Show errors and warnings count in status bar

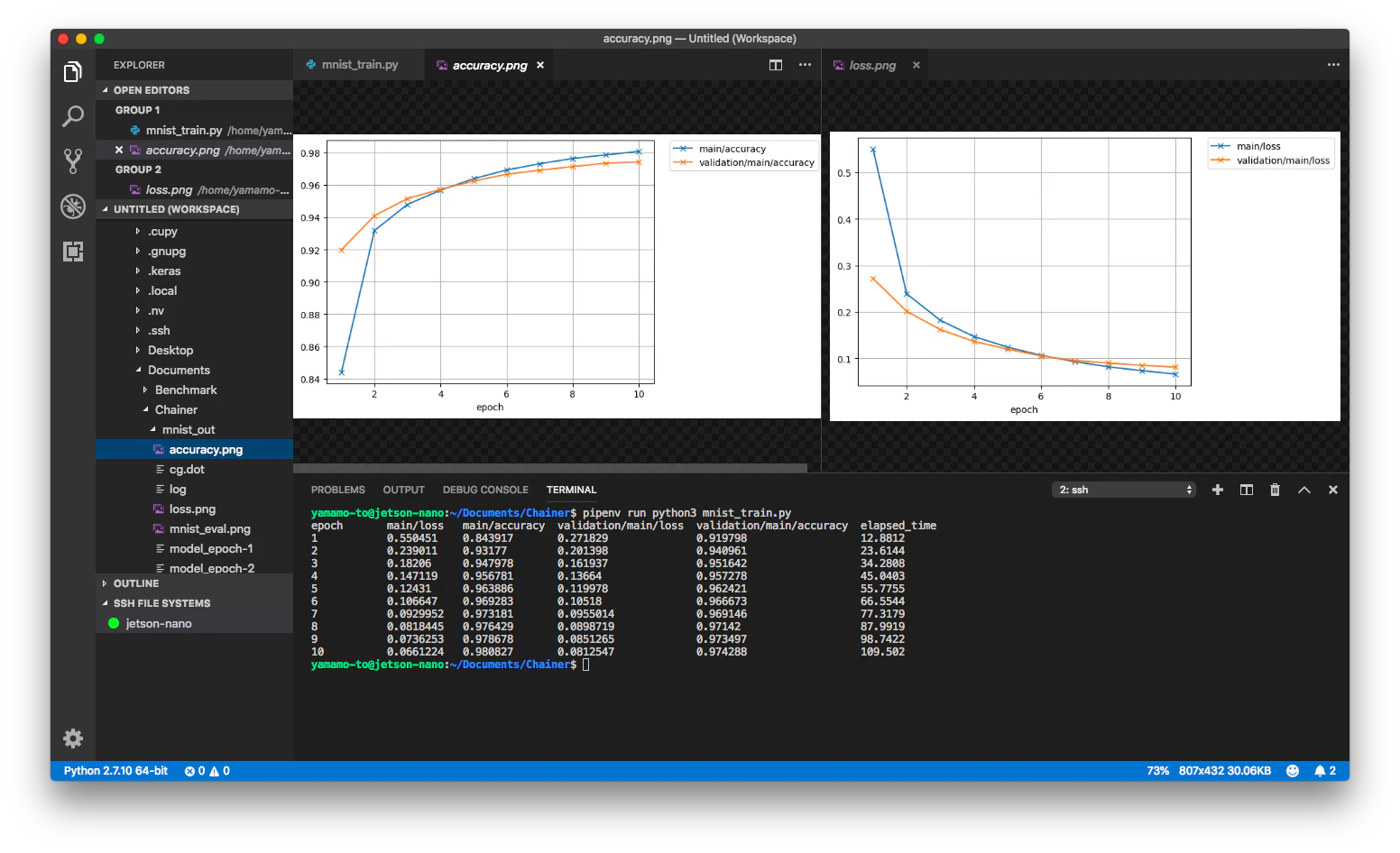(207, 771)
